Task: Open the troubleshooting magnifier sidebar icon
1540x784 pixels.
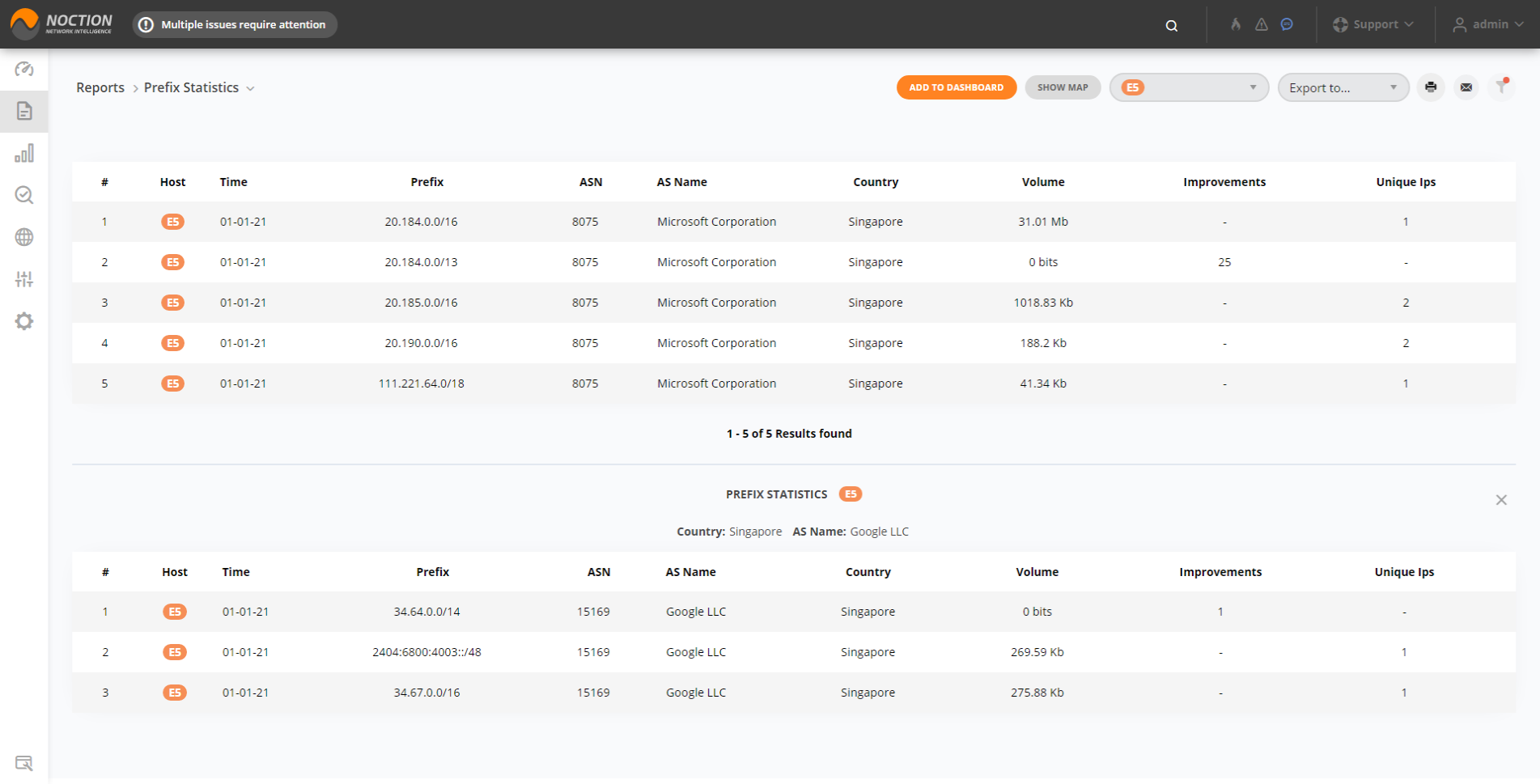Action: 24,195
